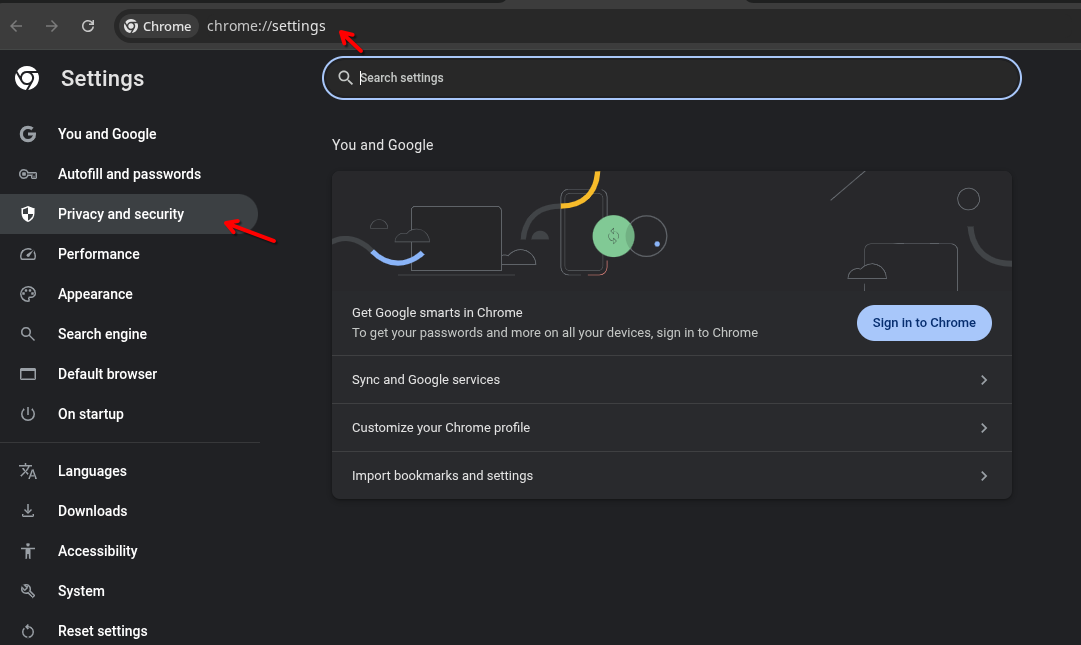Go to Privacy and security
The width and height of the screenshot is (1081, 645).
tap(129, 214)
